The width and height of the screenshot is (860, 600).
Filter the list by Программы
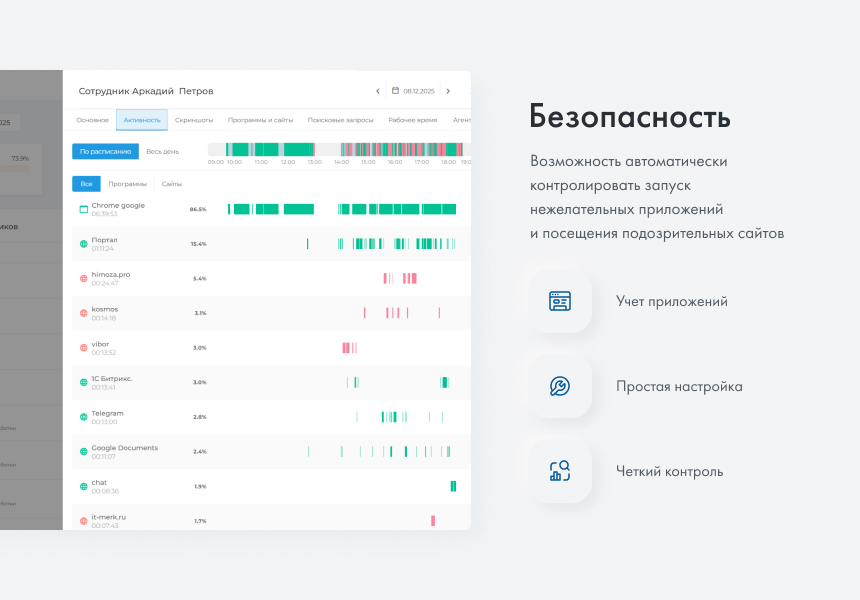[128, 184]
